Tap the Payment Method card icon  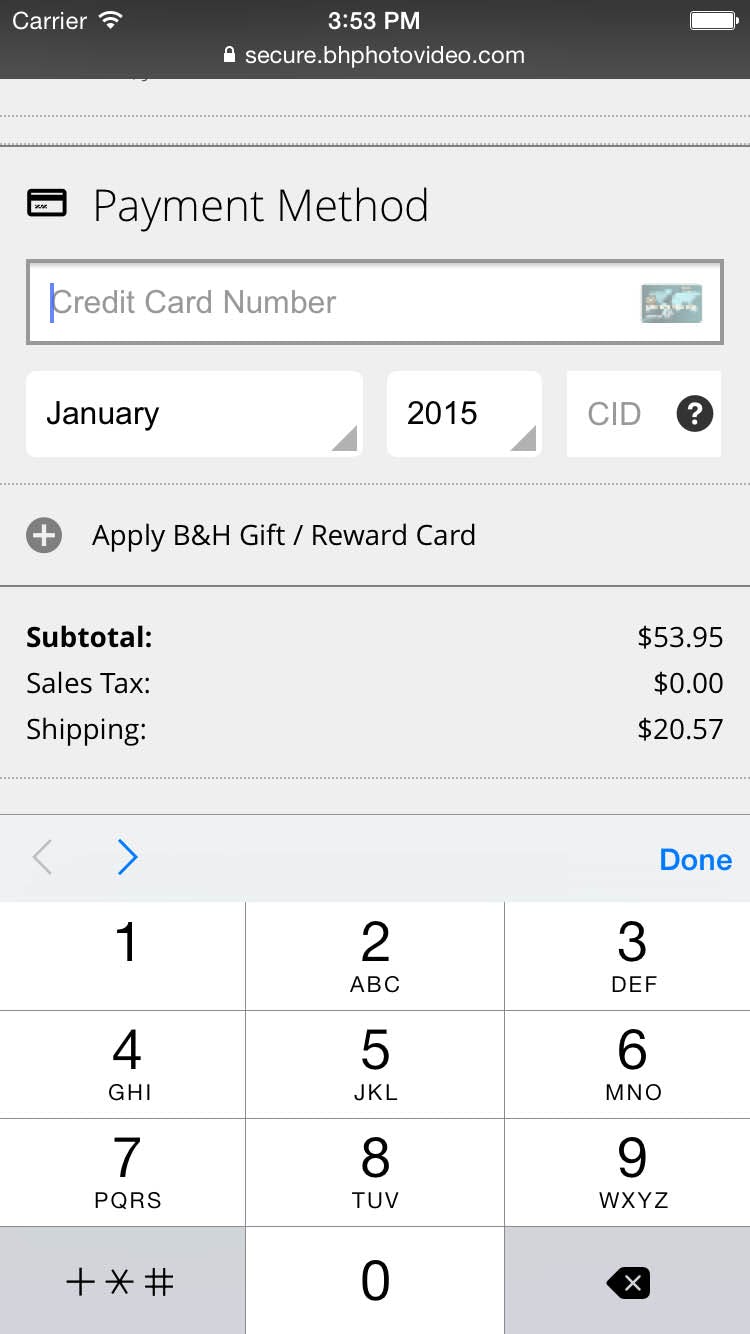[47, 204]
